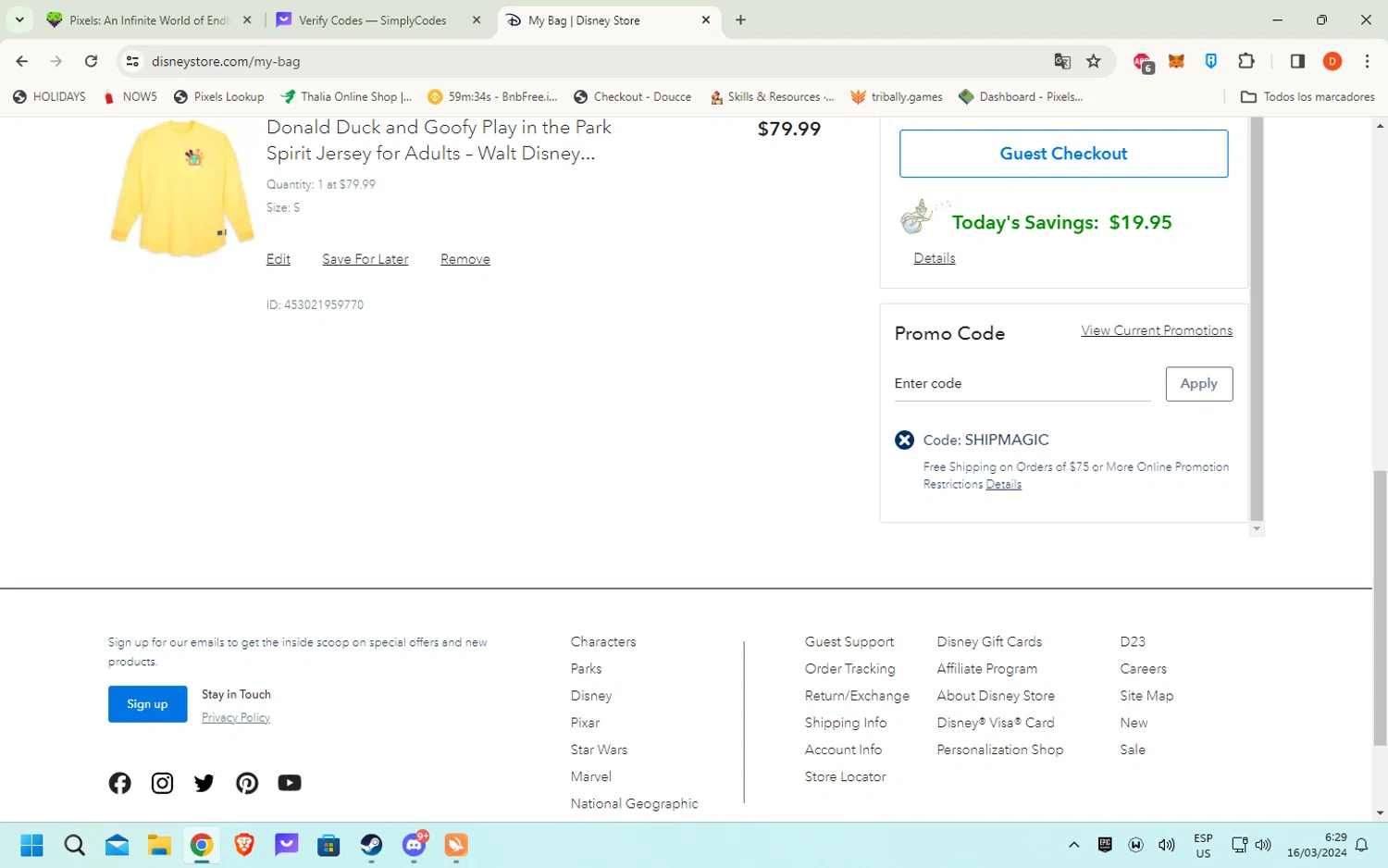The image size is (1388, 868).
Task: Focus the Enter code promo field
Action: (1022, 383)
